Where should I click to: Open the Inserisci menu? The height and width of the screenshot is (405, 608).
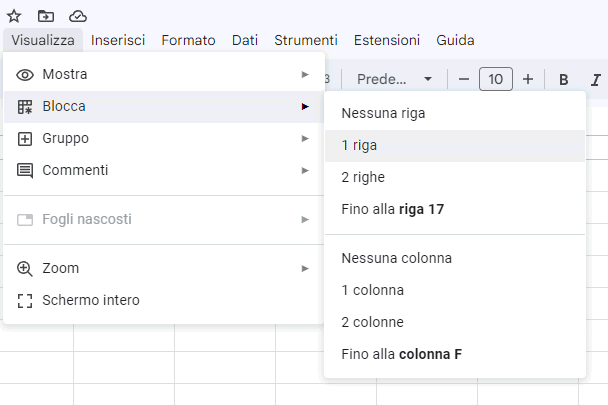pyautogui.click(x=118, y=40)
